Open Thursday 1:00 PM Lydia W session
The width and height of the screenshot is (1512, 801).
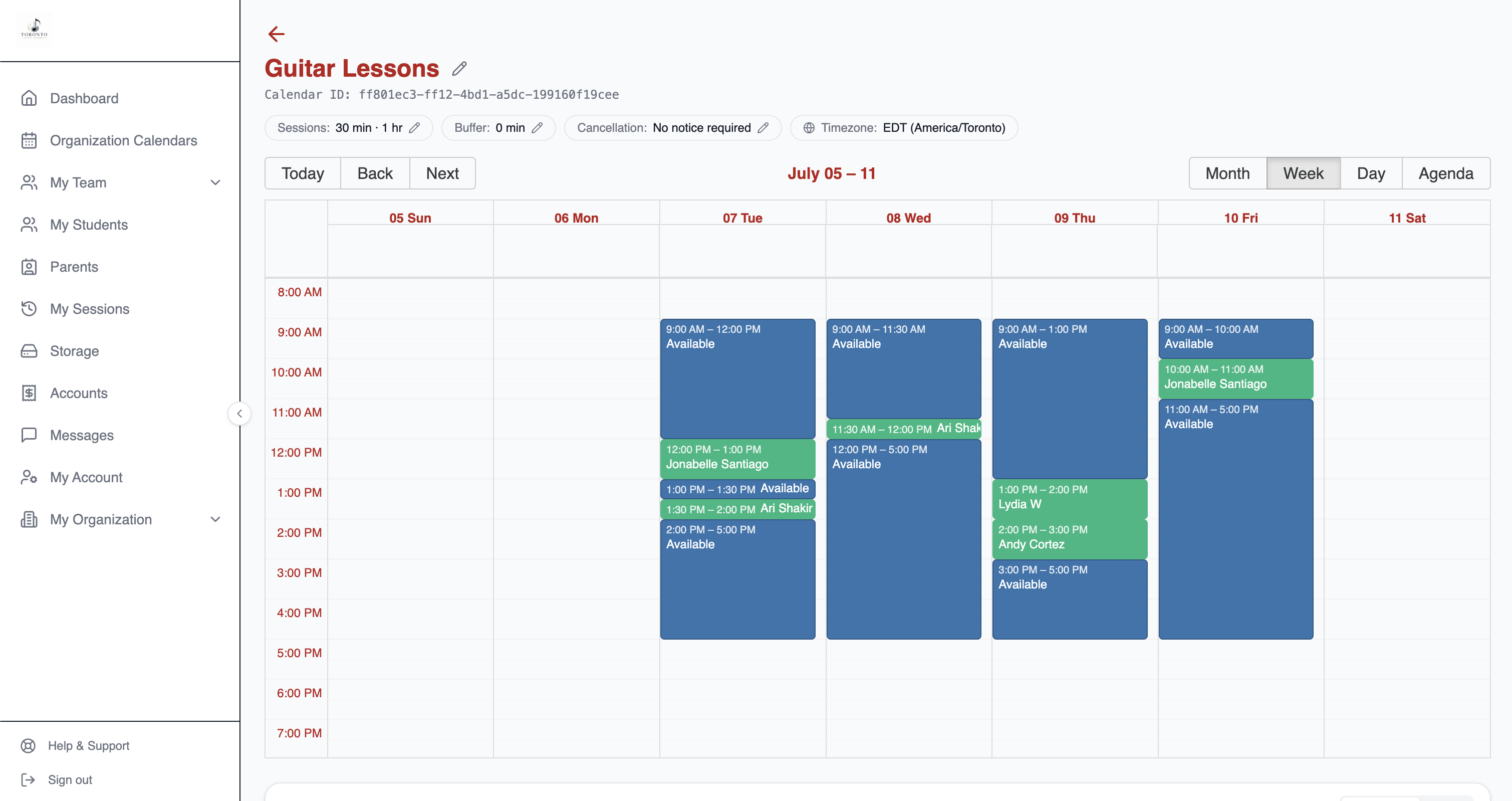(x=1070, y=499)
